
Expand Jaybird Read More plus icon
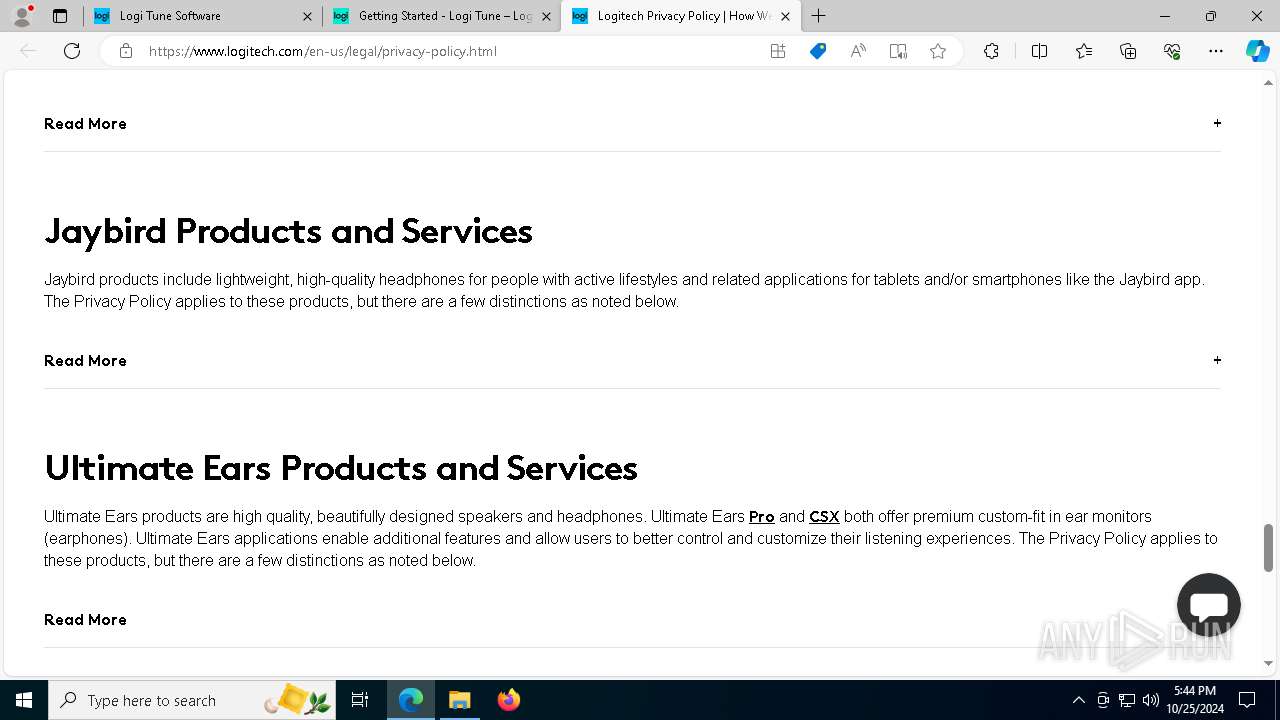click(1217, 360)
